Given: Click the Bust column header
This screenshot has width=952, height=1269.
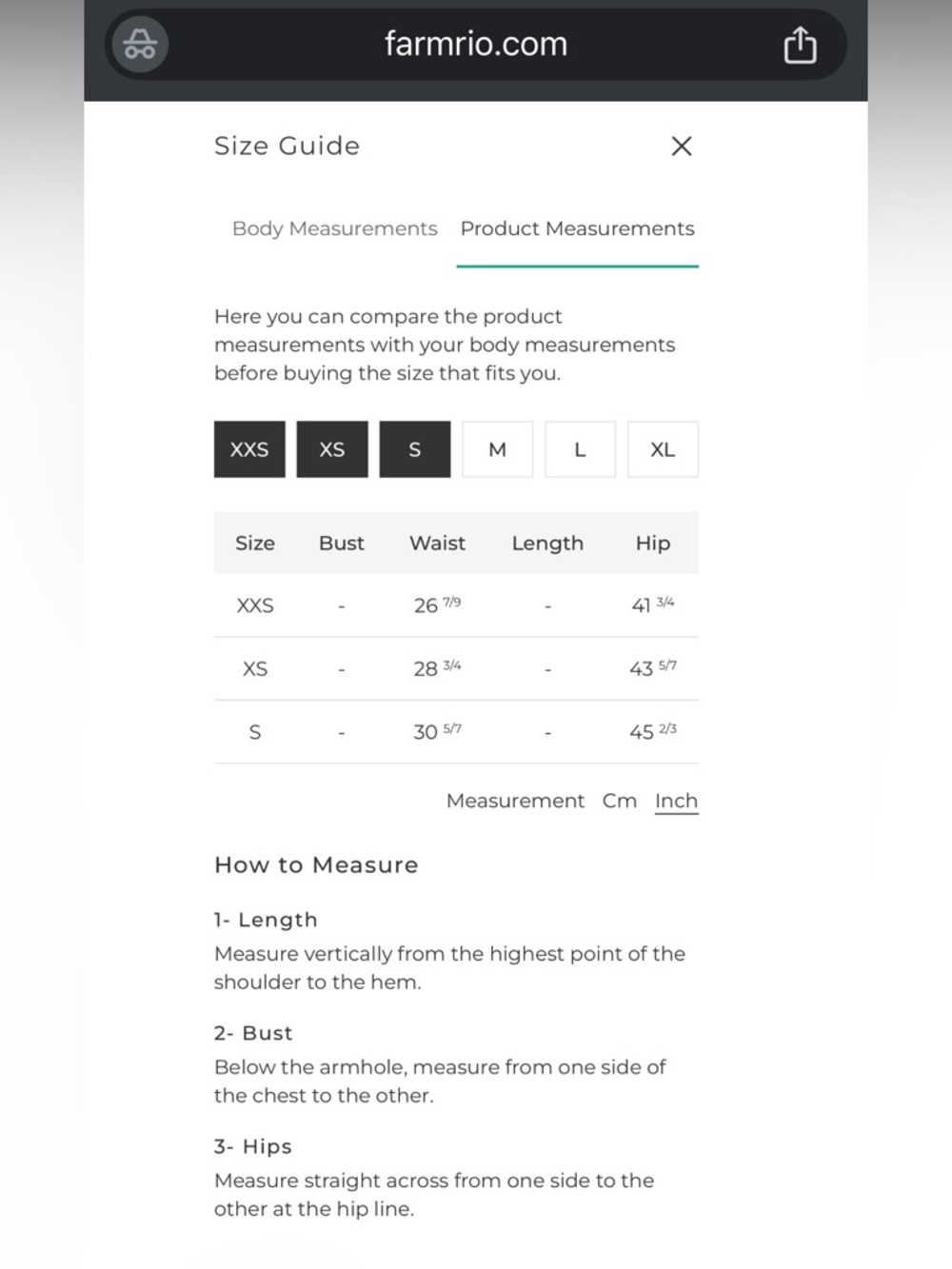Looking at the screenshot, I should pyautogui.click(x=342, y=543).
